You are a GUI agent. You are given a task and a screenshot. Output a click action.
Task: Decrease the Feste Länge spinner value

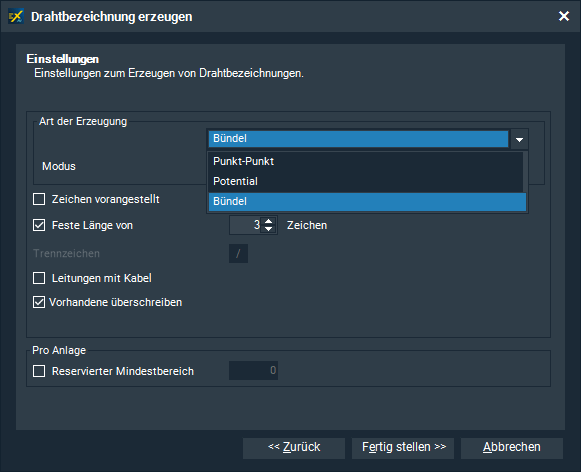[x=269, y=229]
